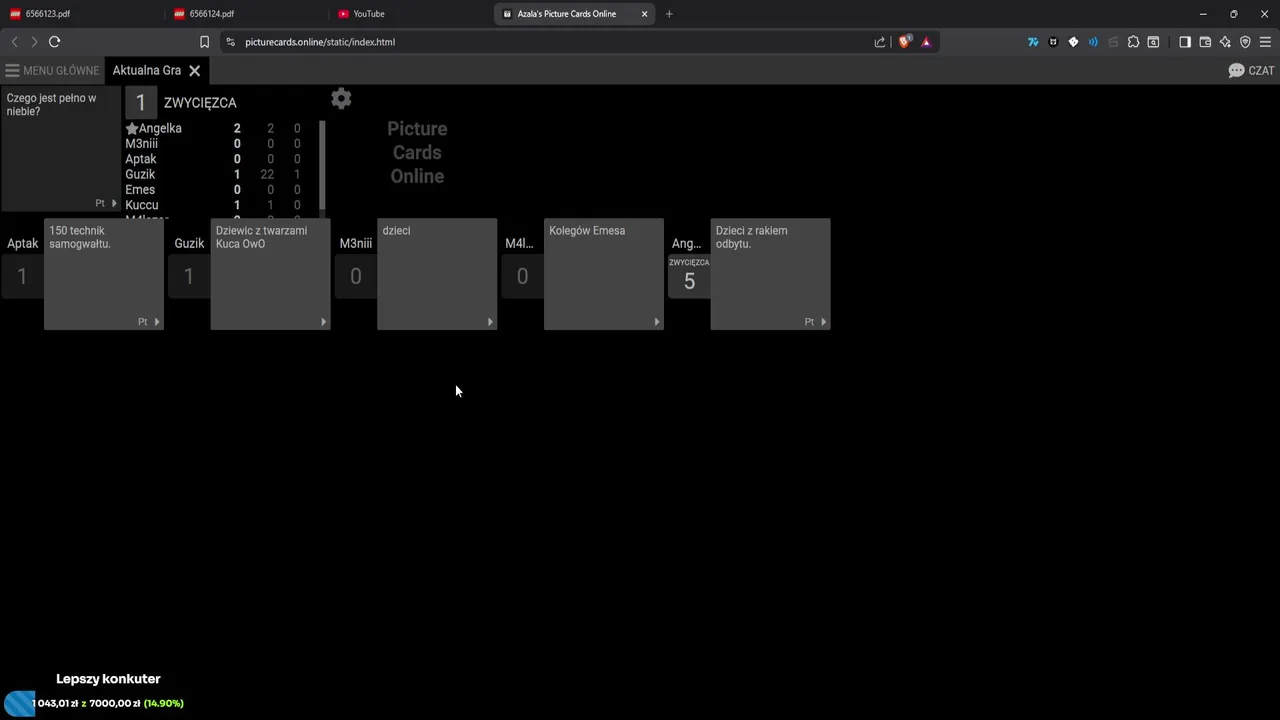Image resolution: width=1280 pixels, height=720 pixels.
Task: Open the MENU GŁÓWNE hamburger menu
Action: 52,71
